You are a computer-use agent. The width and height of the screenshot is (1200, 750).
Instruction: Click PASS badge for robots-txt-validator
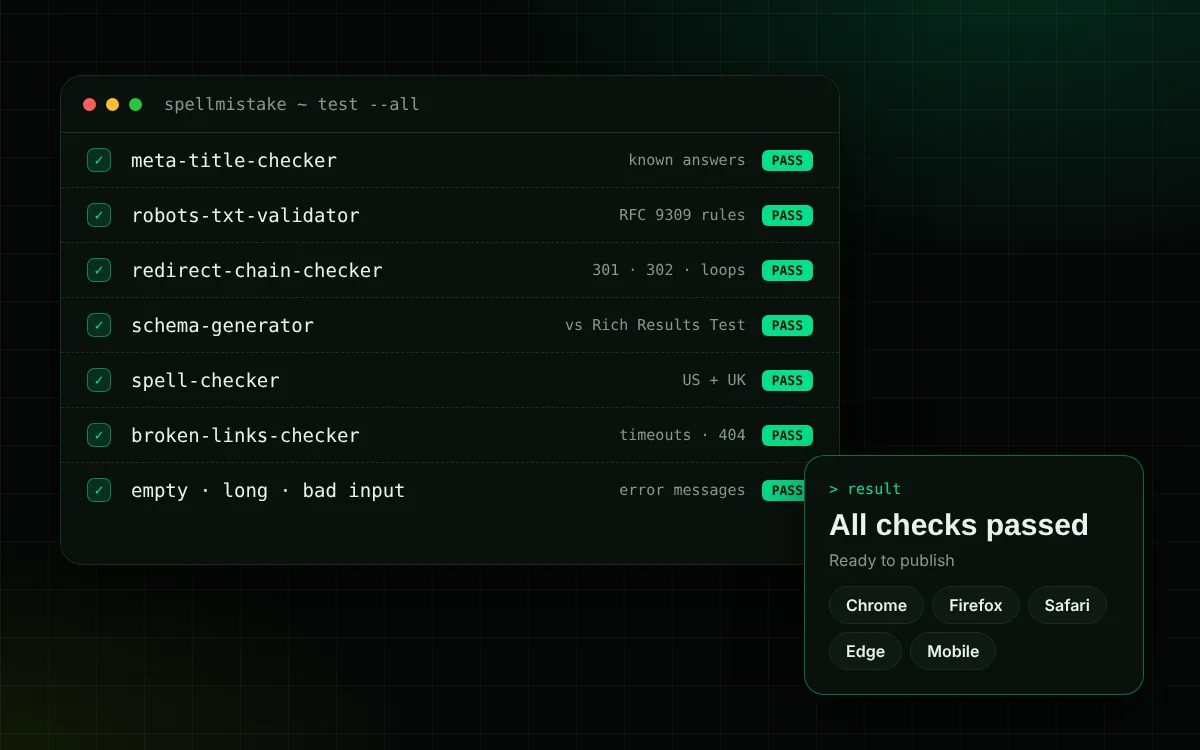tap(787, 215)
